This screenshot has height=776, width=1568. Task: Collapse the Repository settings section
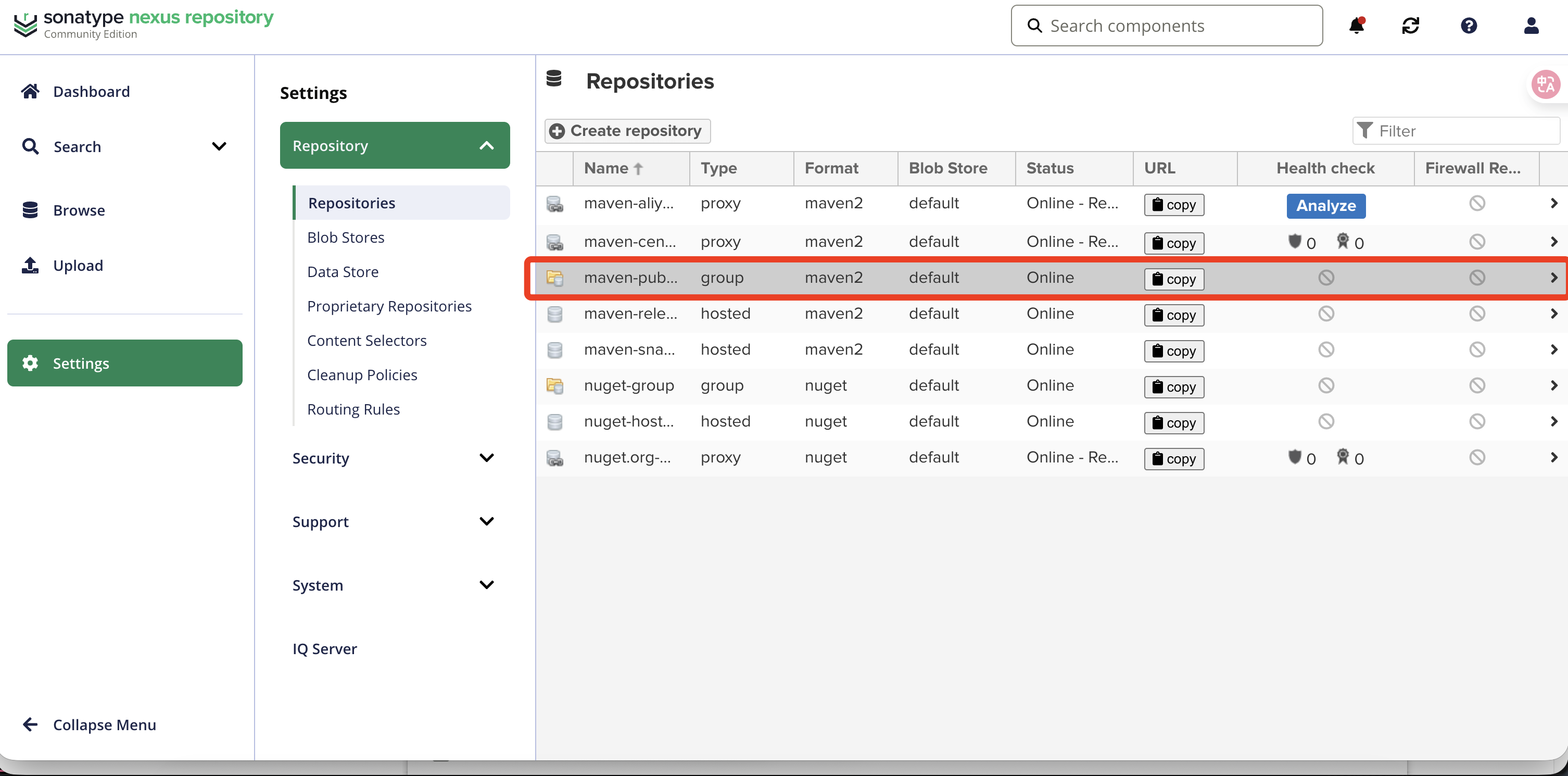coord(486,146)
